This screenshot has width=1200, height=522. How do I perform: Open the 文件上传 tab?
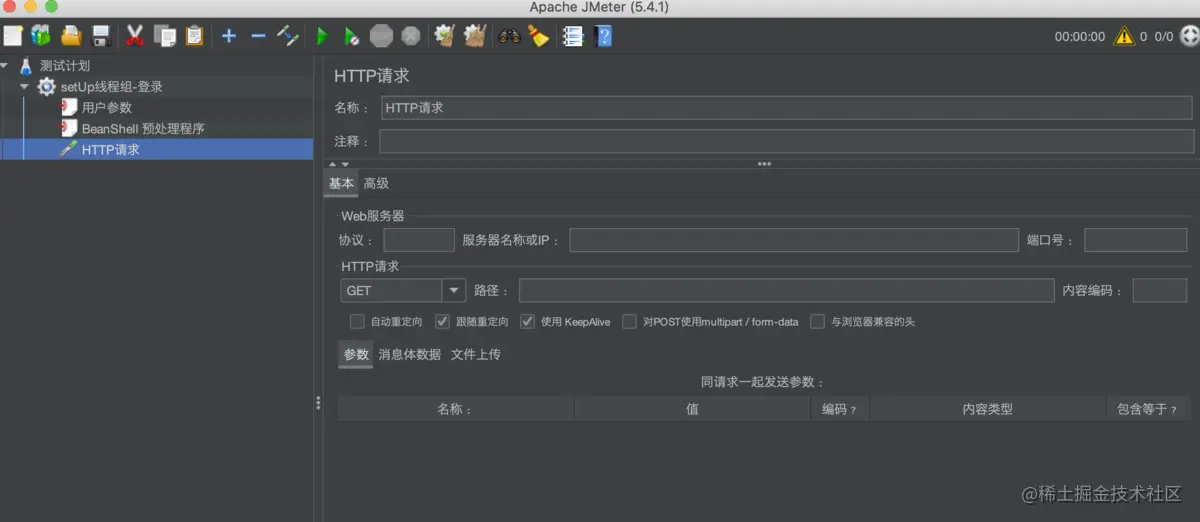475,354
